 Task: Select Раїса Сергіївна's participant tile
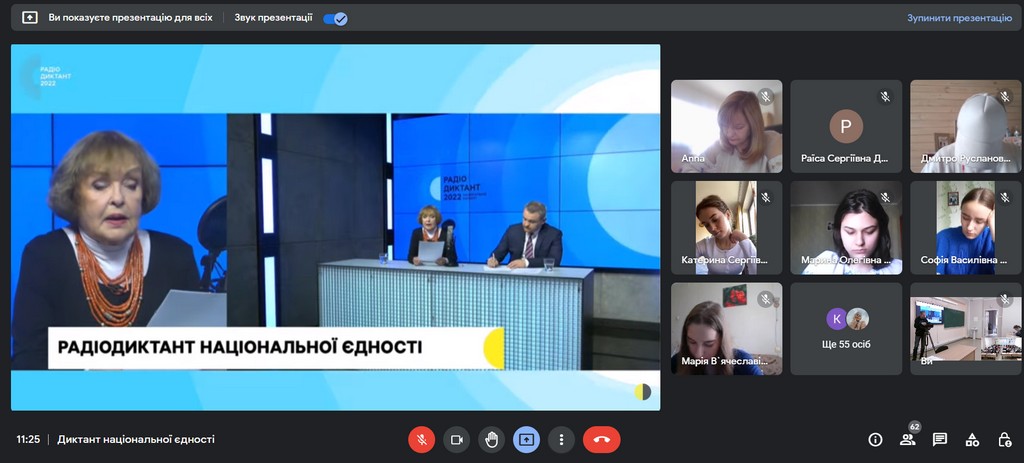point(846,126)
